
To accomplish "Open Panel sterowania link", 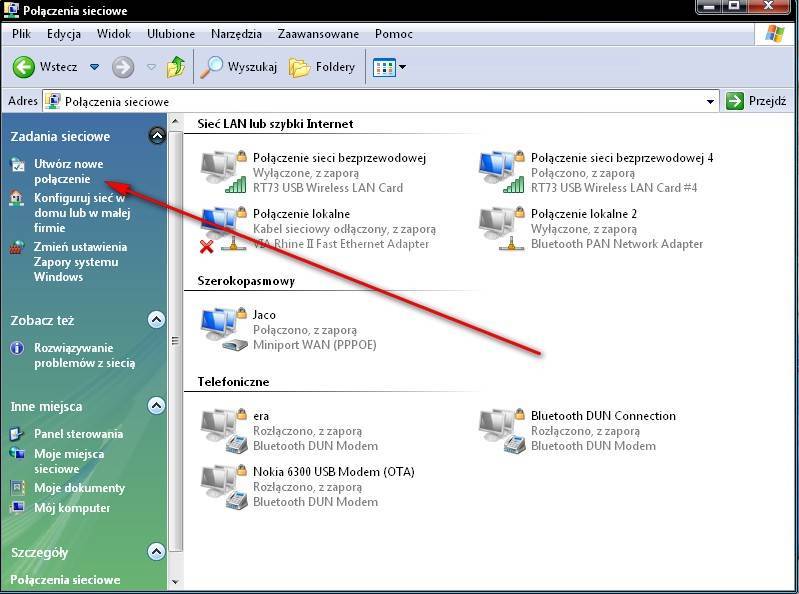I will pyautogui.click(x=78, y=434).
